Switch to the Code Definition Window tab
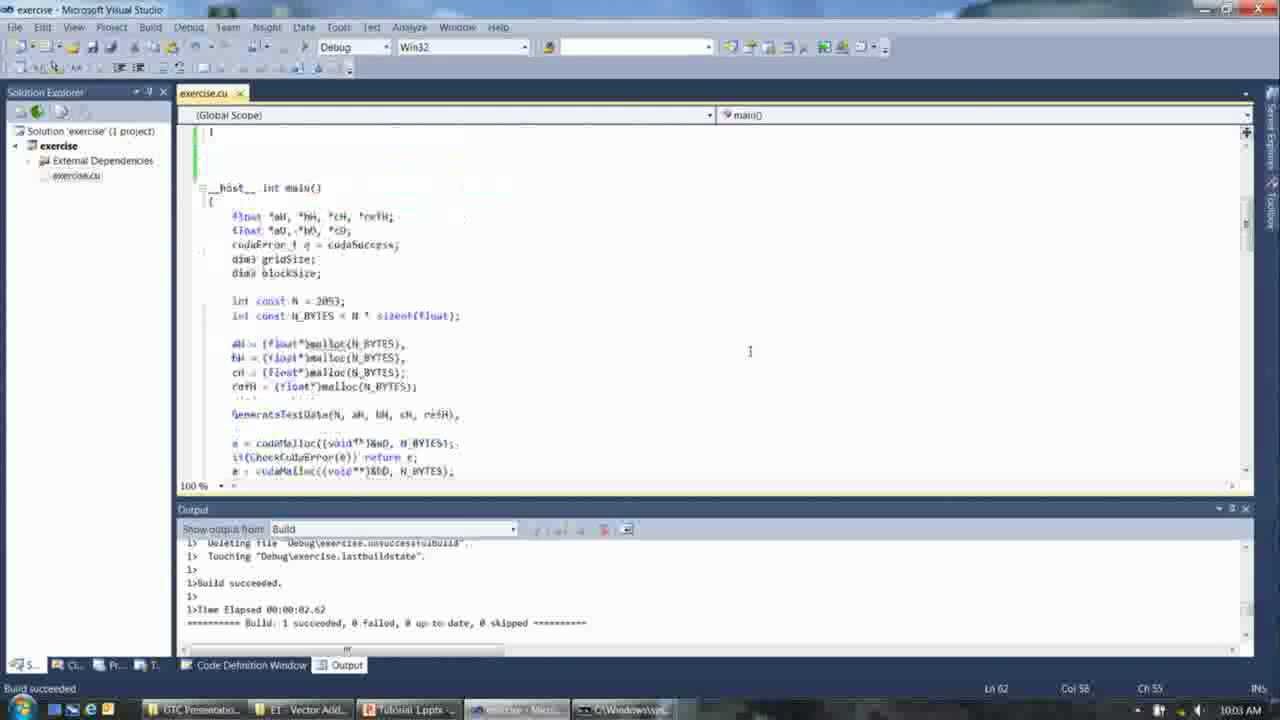Screen dimensions: 1280x720 coord(243,665)
